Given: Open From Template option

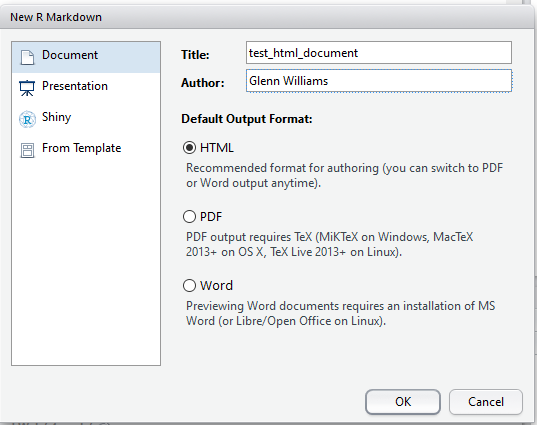Looking at the screenshot, I should pyautogui.click(x=86, y=150).
